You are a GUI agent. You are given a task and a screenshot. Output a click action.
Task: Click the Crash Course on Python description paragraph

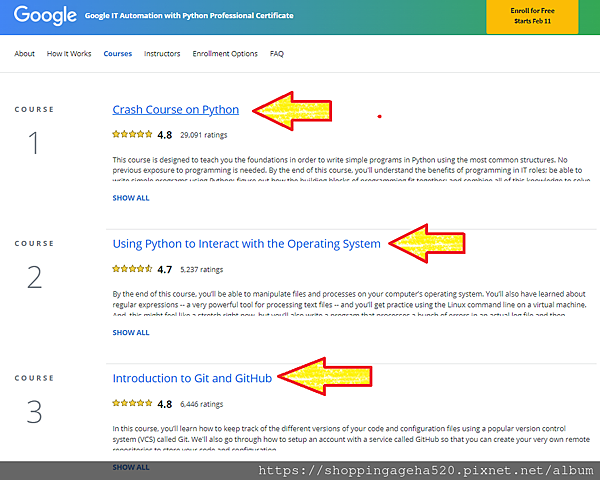pyautogui.click(x=351, y=169)
